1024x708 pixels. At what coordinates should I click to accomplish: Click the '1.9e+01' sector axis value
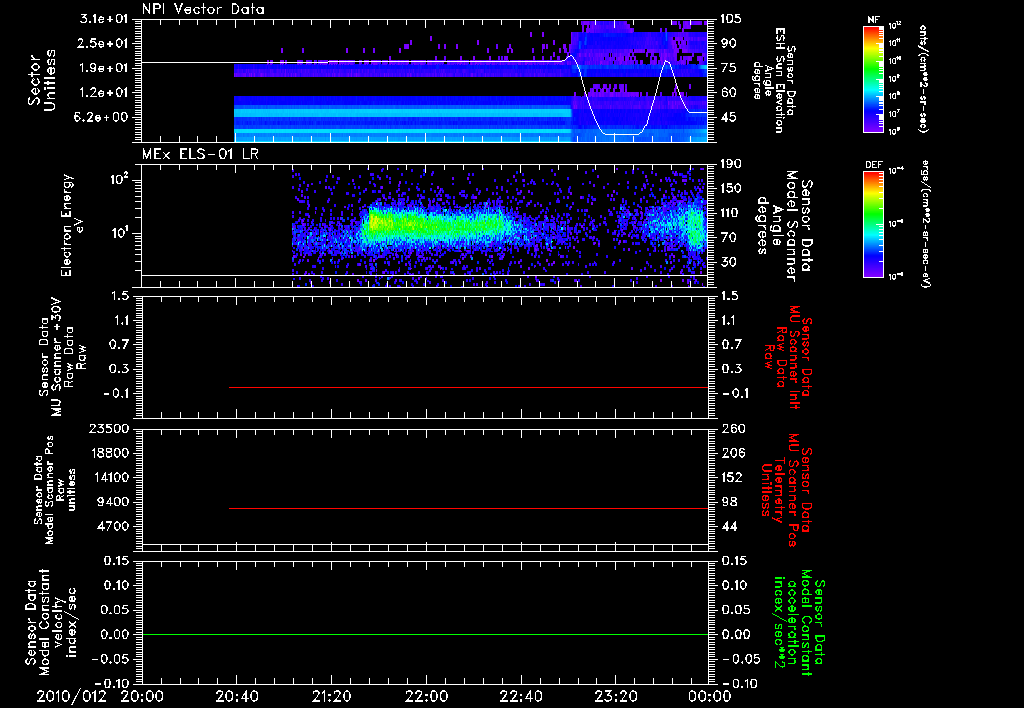click(103, 68)
